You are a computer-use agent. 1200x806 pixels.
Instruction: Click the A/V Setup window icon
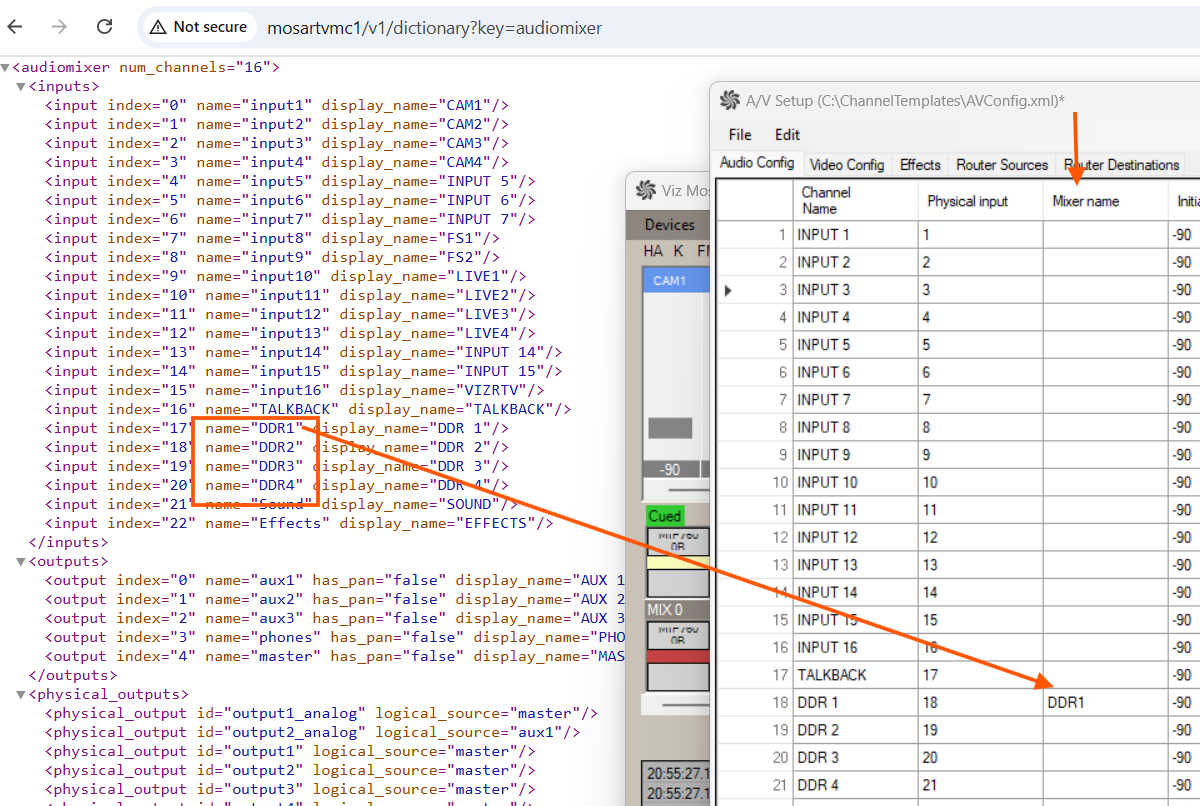pyautogui.click(x=730, y=100)
